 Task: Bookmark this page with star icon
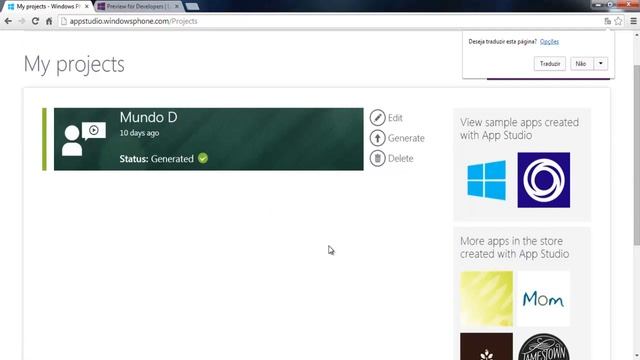(618, 21)
